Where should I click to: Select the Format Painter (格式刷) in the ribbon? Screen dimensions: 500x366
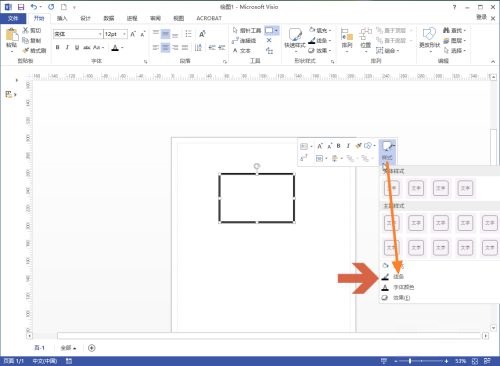coord(34,50)
